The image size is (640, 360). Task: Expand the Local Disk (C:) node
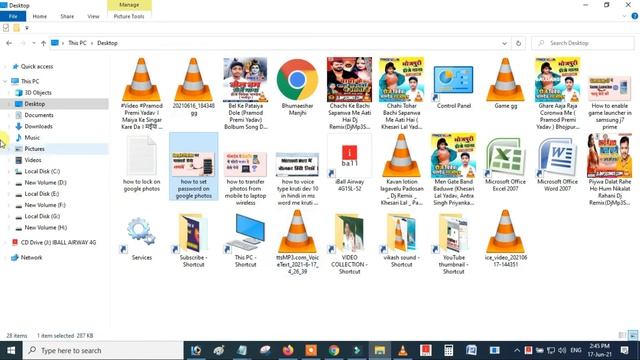pos(9,171)
